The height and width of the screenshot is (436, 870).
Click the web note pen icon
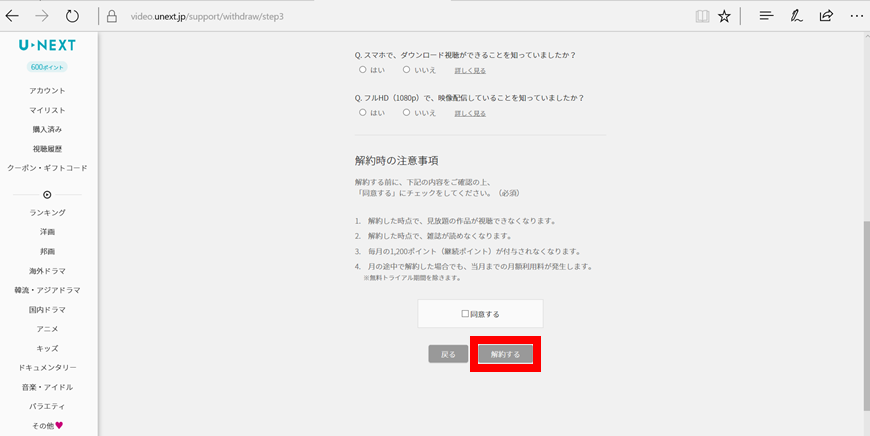click(797, 16)
